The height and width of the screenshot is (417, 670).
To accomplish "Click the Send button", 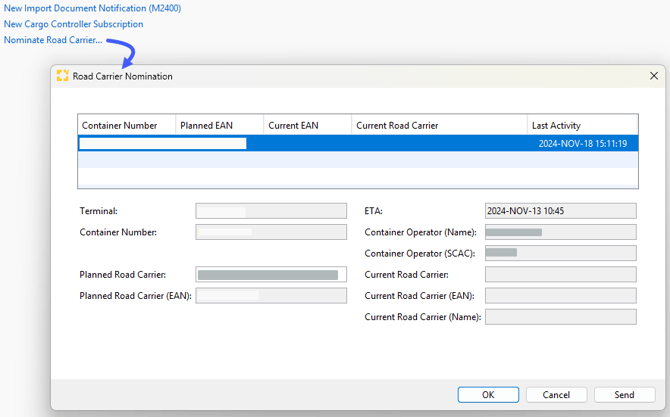I will (x=624, y=395).
